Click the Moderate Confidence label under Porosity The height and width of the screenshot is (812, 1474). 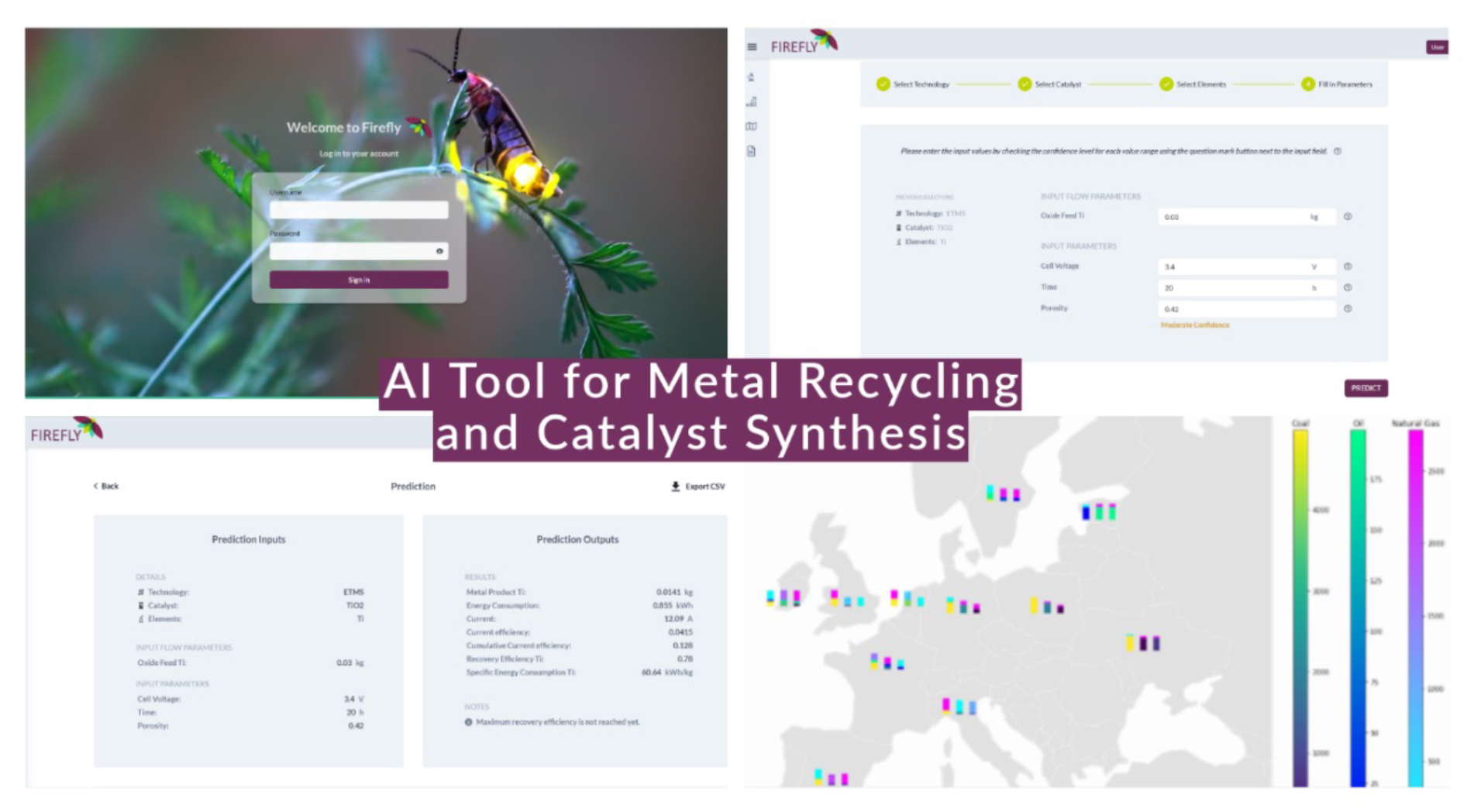1194,325
